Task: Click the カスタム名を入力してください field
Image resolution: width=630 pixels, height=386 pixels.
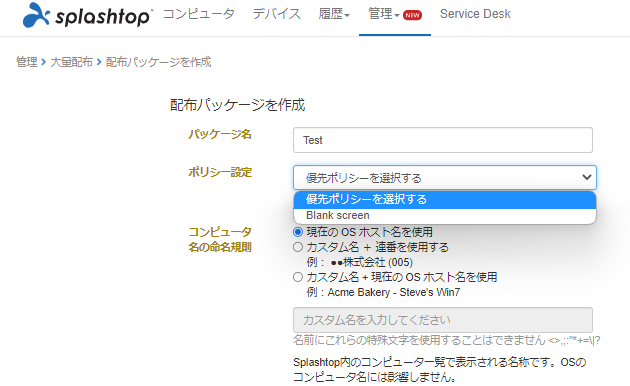Action: pyautogui.click(x=443, y=320)
